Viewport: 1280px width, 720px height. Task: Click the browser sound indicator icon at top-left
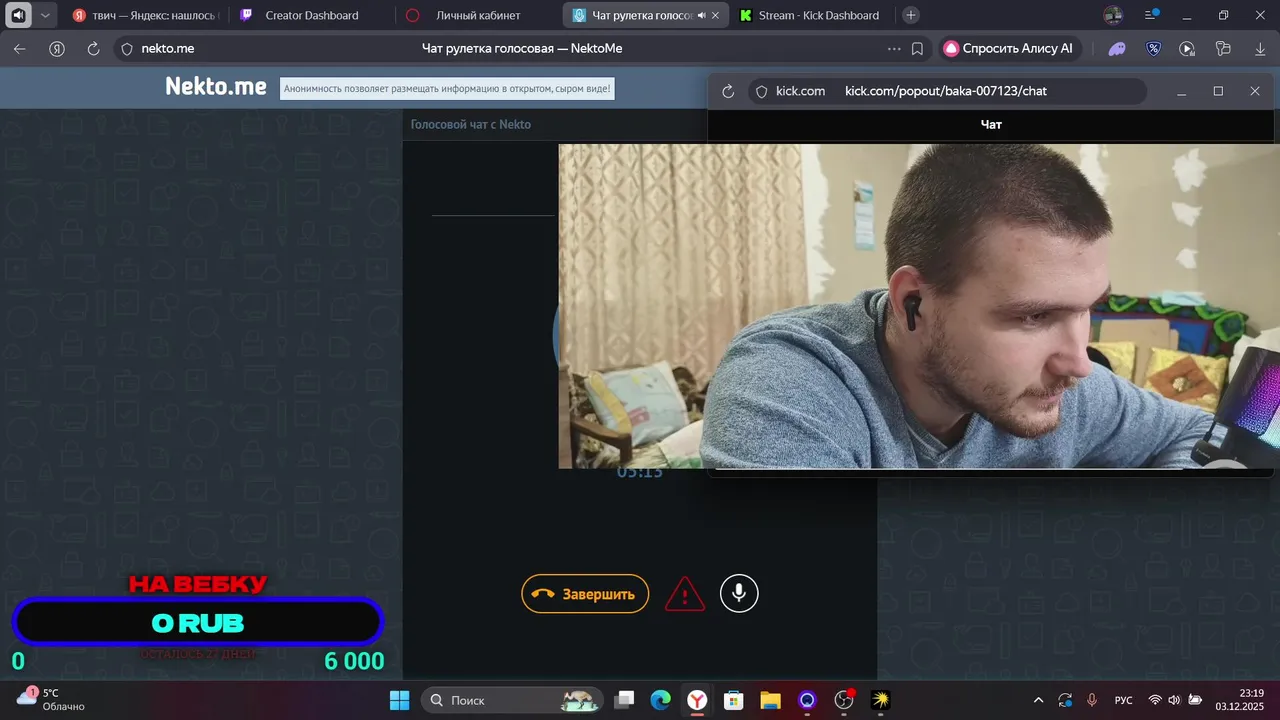coord(18,15)
